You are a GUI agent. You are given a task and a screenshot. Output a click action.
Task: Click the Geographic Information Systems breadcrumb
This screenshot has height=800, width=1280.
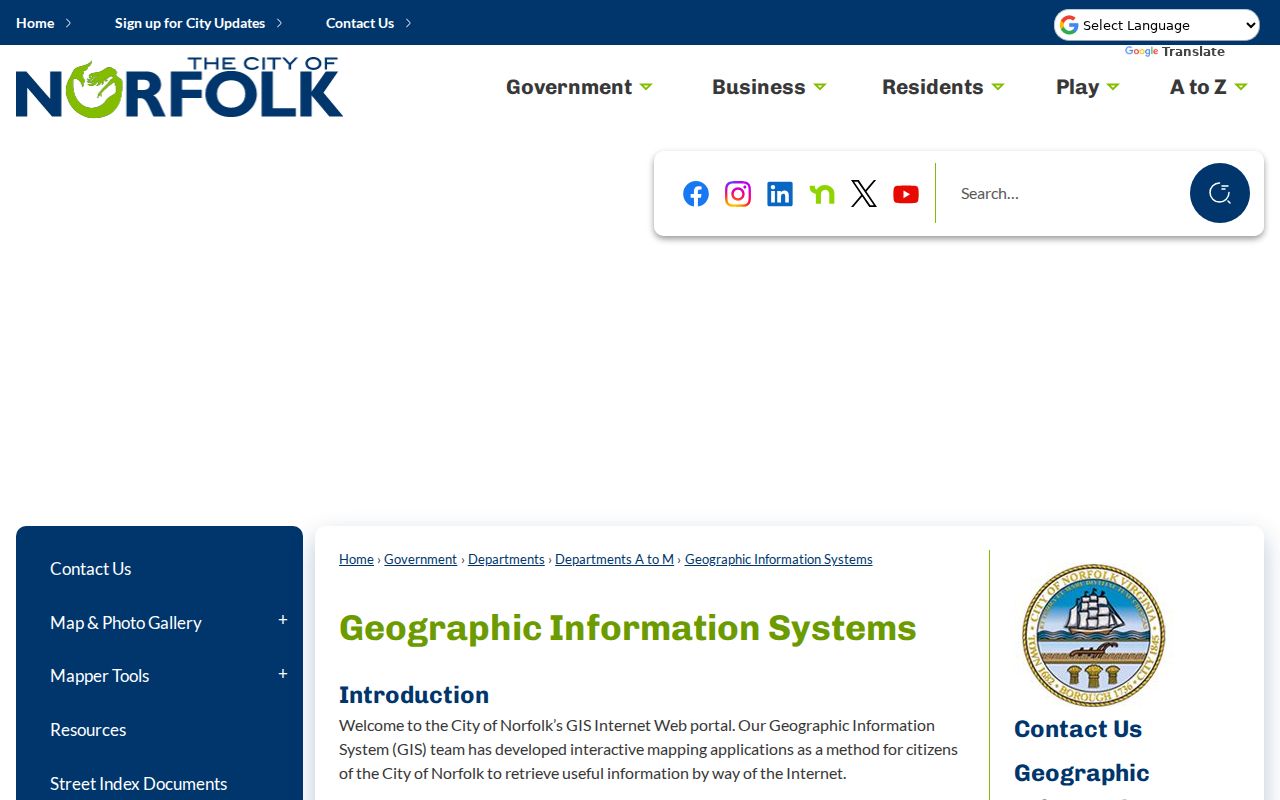tap(779, 560)
